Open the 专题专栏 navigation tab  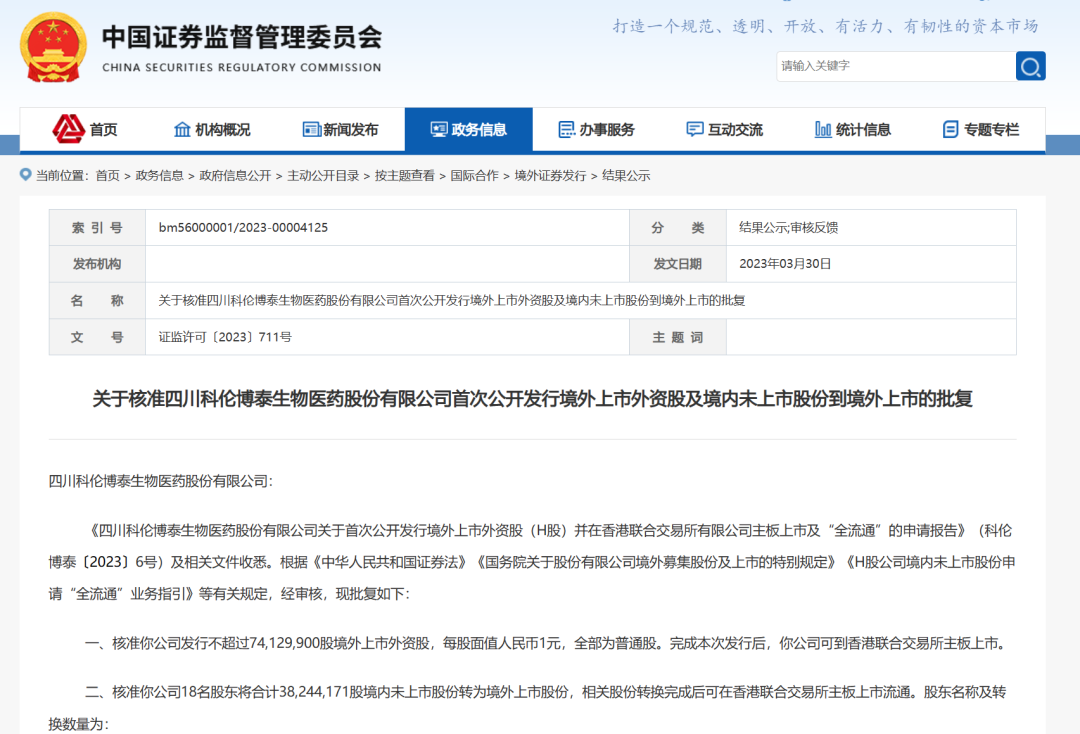981,129
